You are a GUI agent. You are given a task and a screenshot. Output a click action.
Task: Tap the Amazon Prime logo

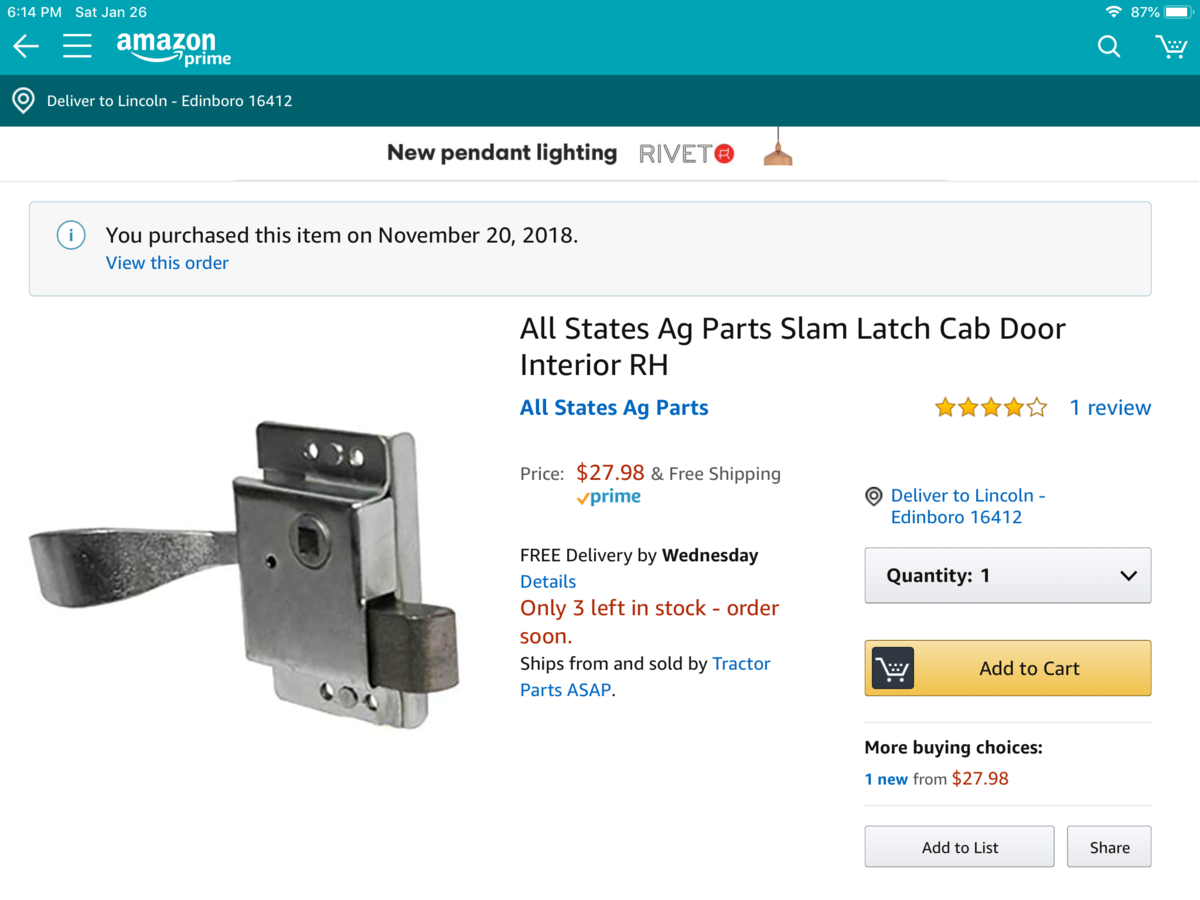point(172,47)
